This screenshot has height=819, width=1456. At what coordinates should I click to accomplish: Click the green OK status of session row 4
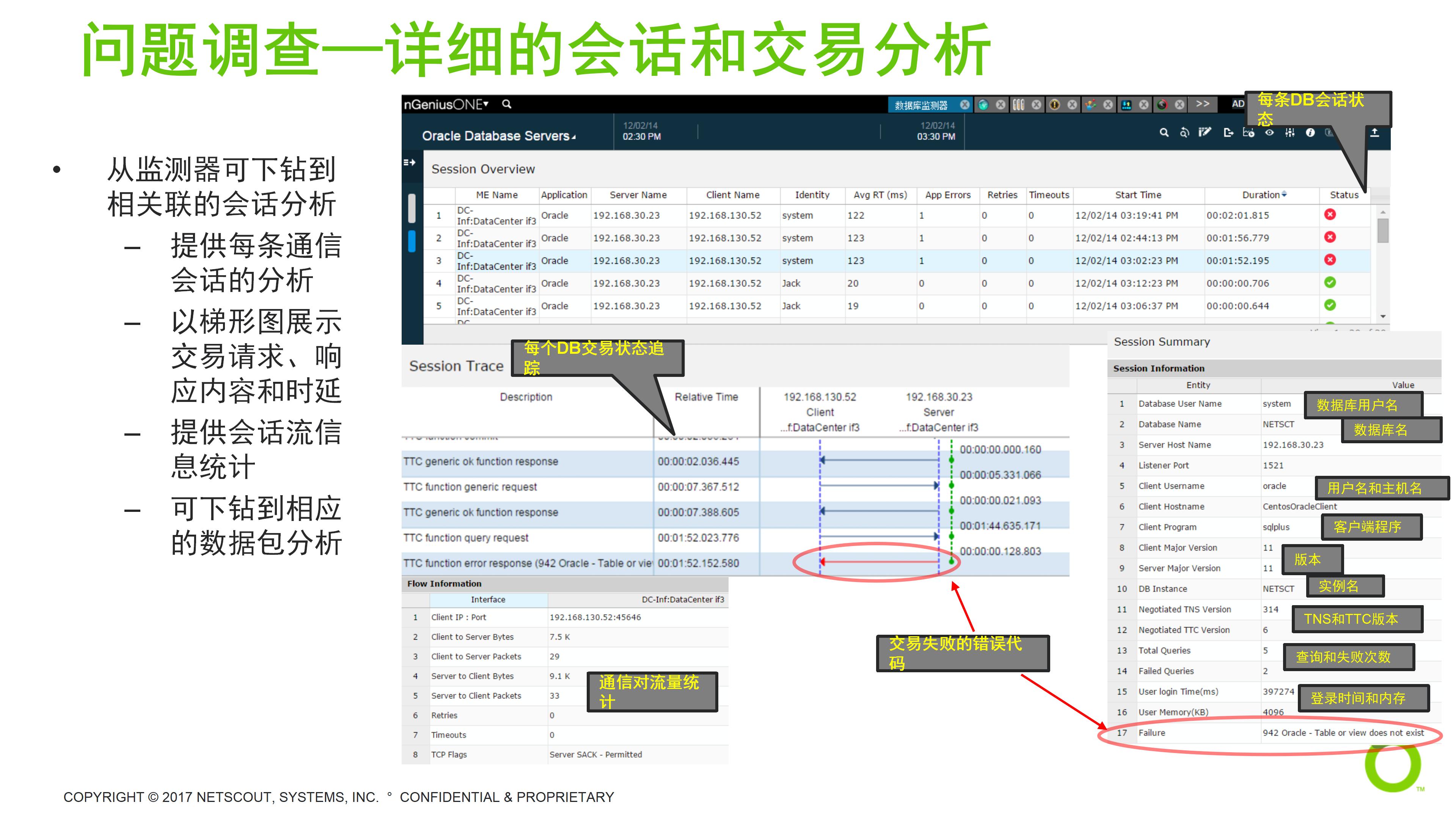pos(1330,282)
